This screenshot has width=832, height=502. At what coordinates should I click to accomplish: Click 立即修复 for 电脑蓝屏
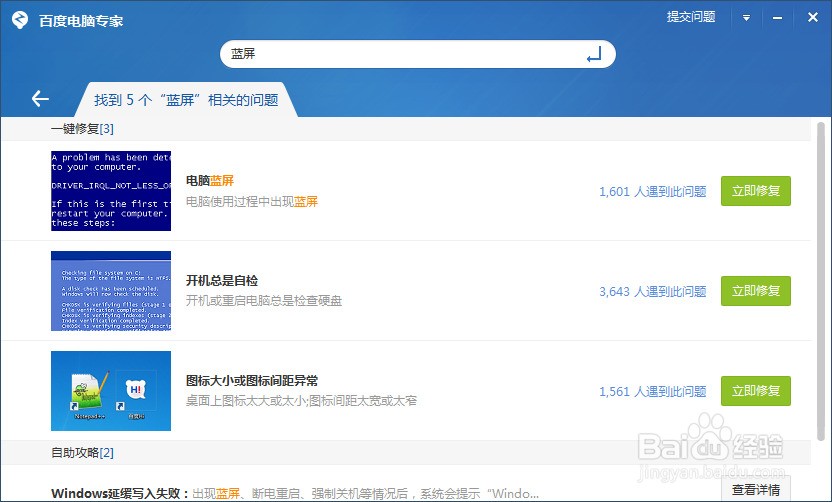[x=756, y=191]
